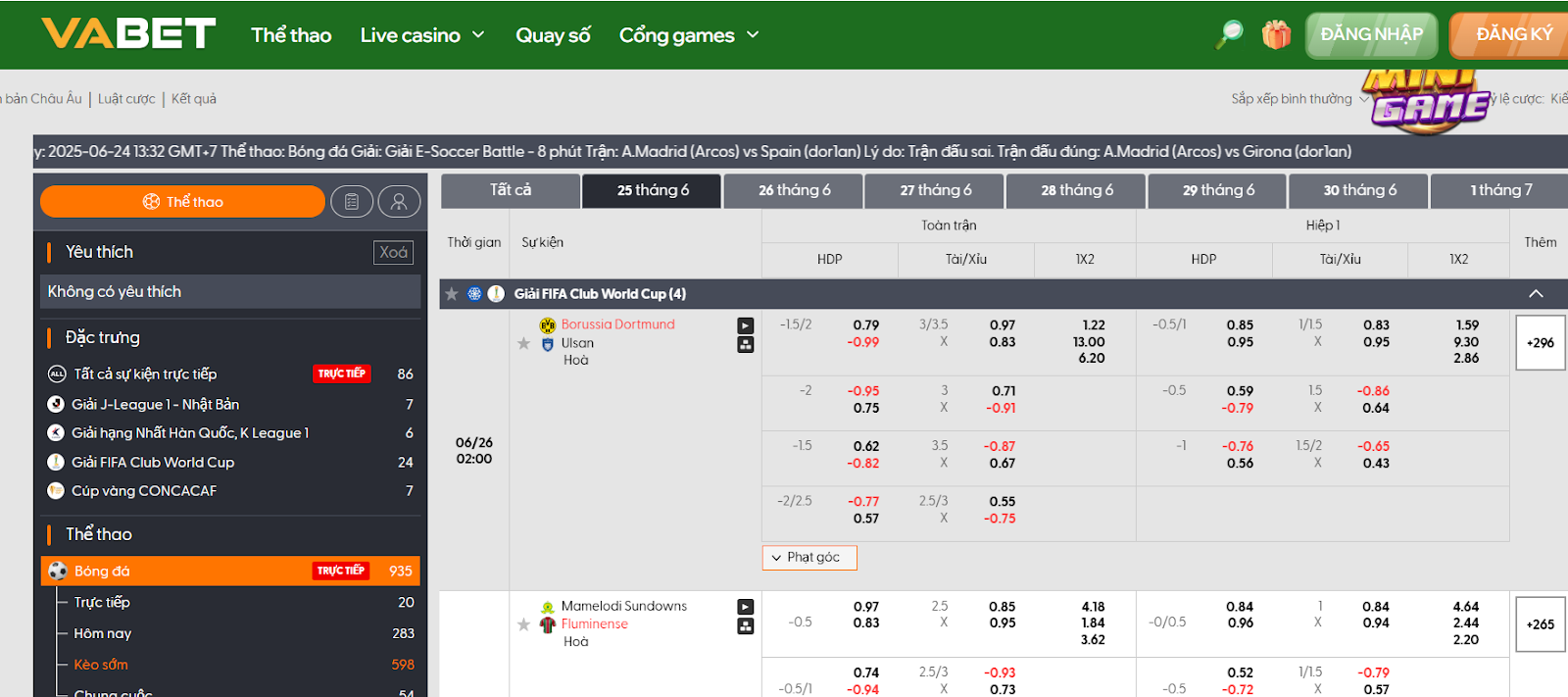Favorite the Borussia Dortmund vs Ulsan match star

(x=524, y=343)
